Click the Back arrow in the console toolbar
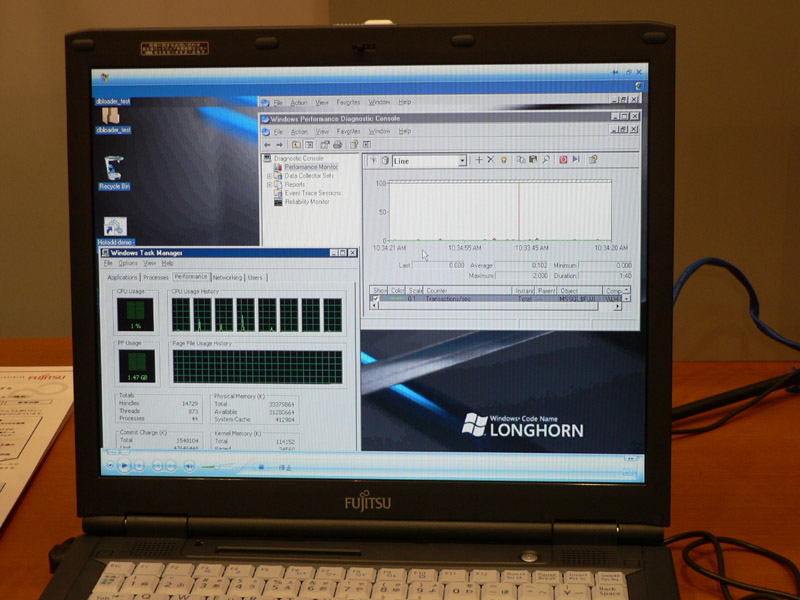 pos(267,145)
